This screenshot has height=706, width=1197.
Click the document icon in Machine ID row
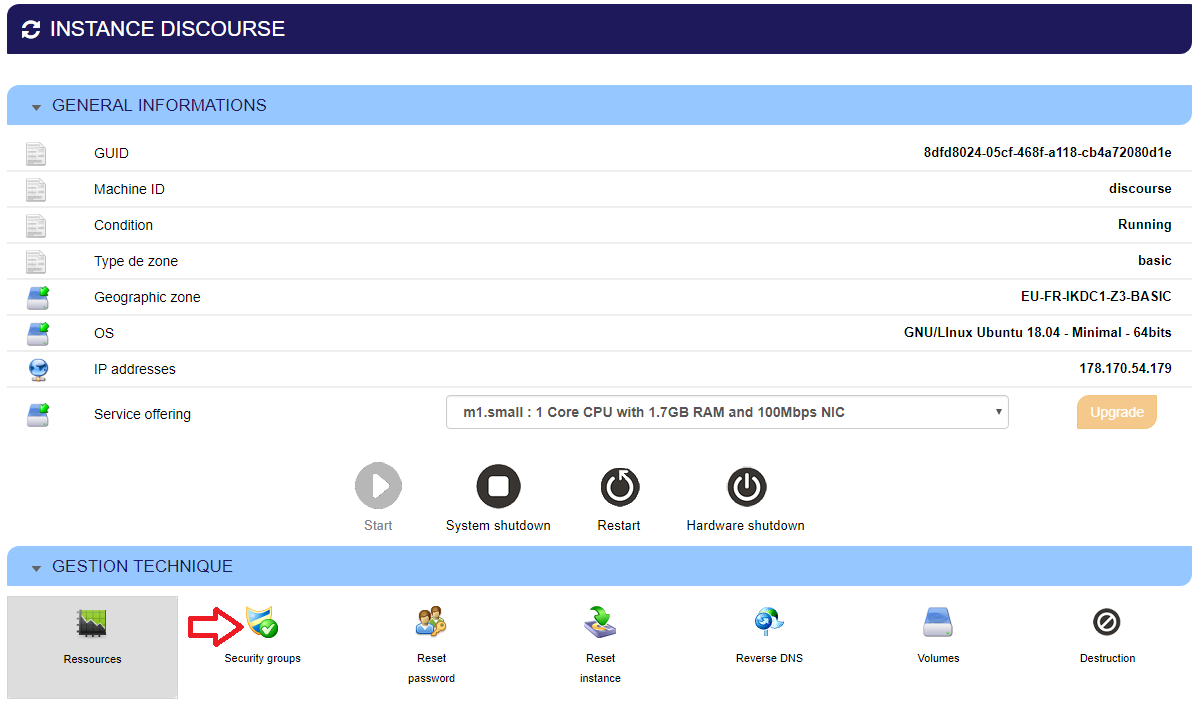[36, 189]
